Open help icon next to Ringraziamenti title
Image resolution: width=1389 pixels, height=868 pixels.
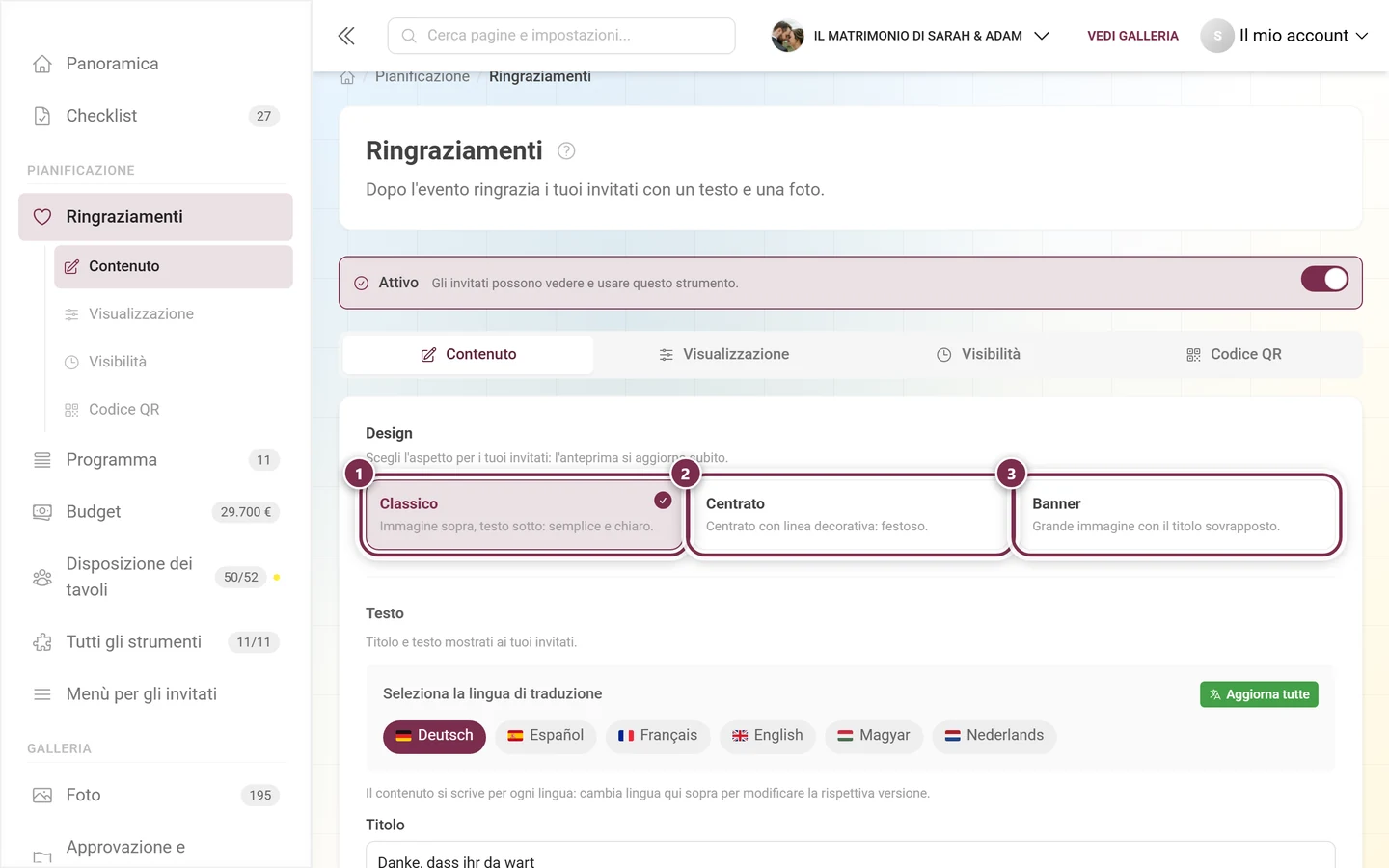point(567,150)
